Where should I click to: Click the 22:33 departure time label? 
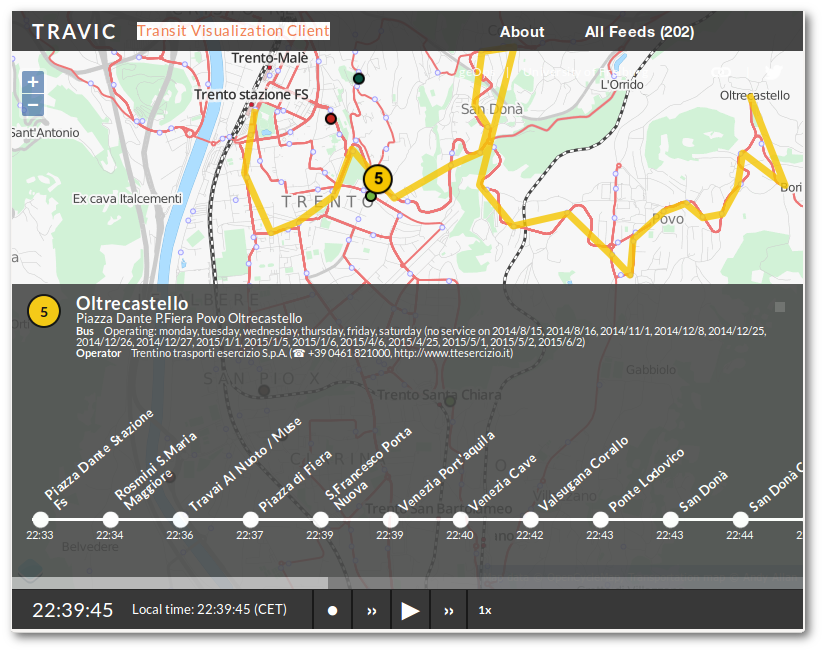(x=40, y=535)
